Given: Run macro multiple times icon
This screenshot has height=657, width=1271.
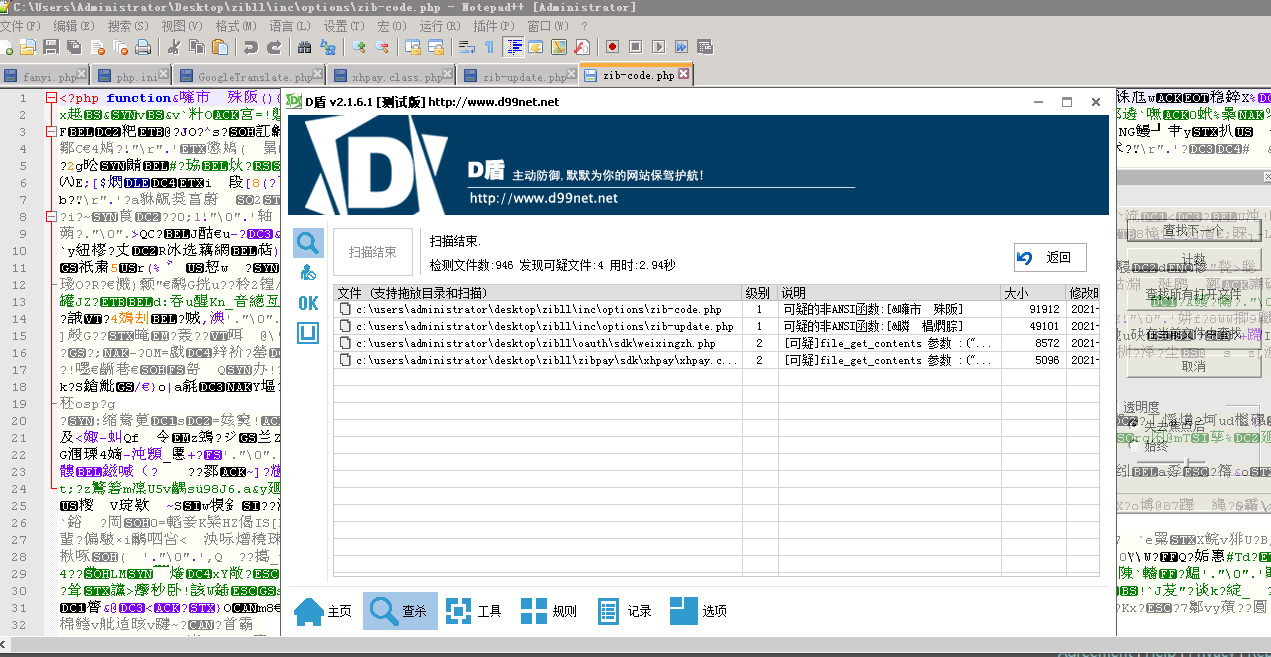Looking at the screenshot, I should tap(681, 47).
